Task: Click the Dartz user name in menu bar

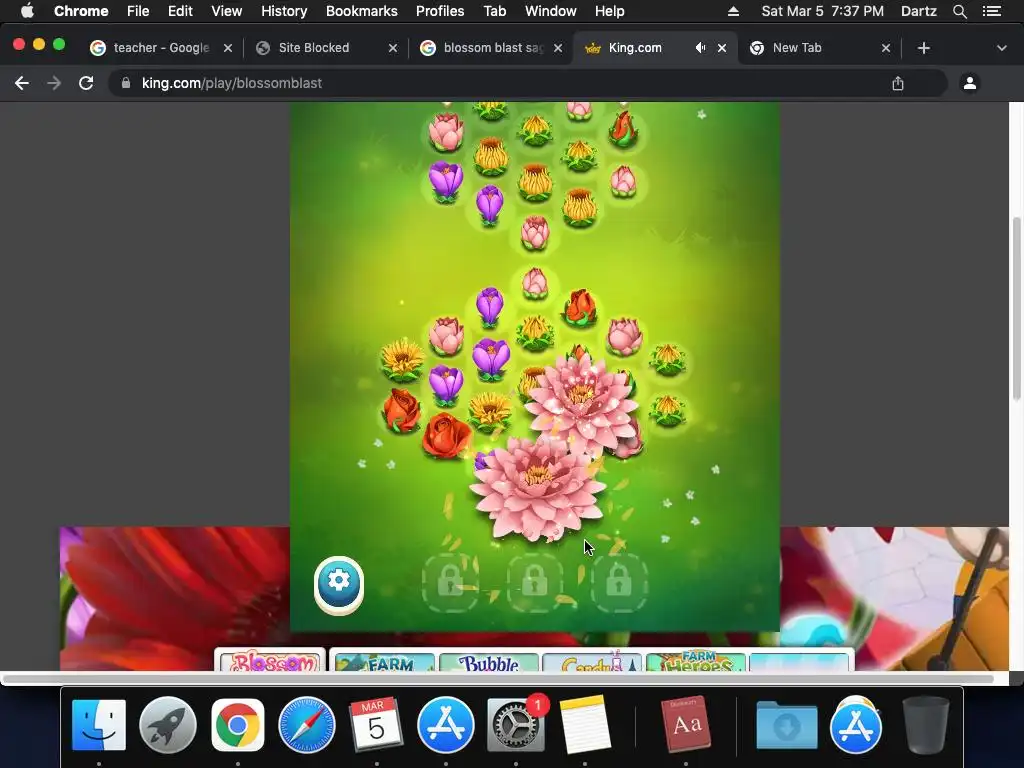Action: point(918,11)
